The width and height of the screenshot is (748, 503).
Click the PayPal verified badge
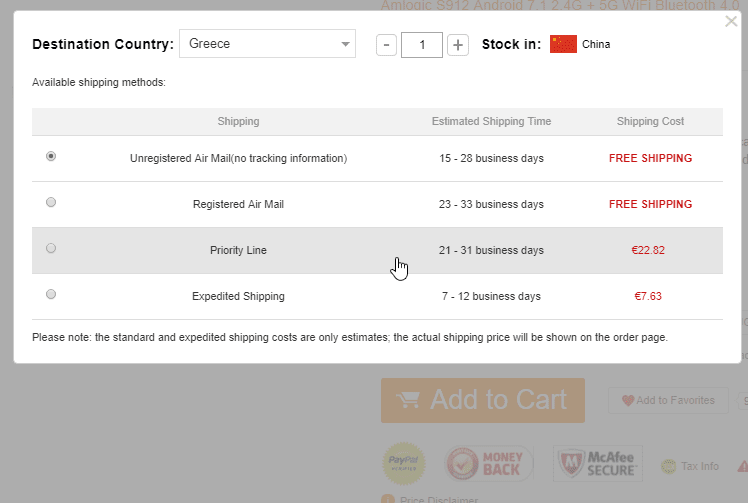pos(403,464)
